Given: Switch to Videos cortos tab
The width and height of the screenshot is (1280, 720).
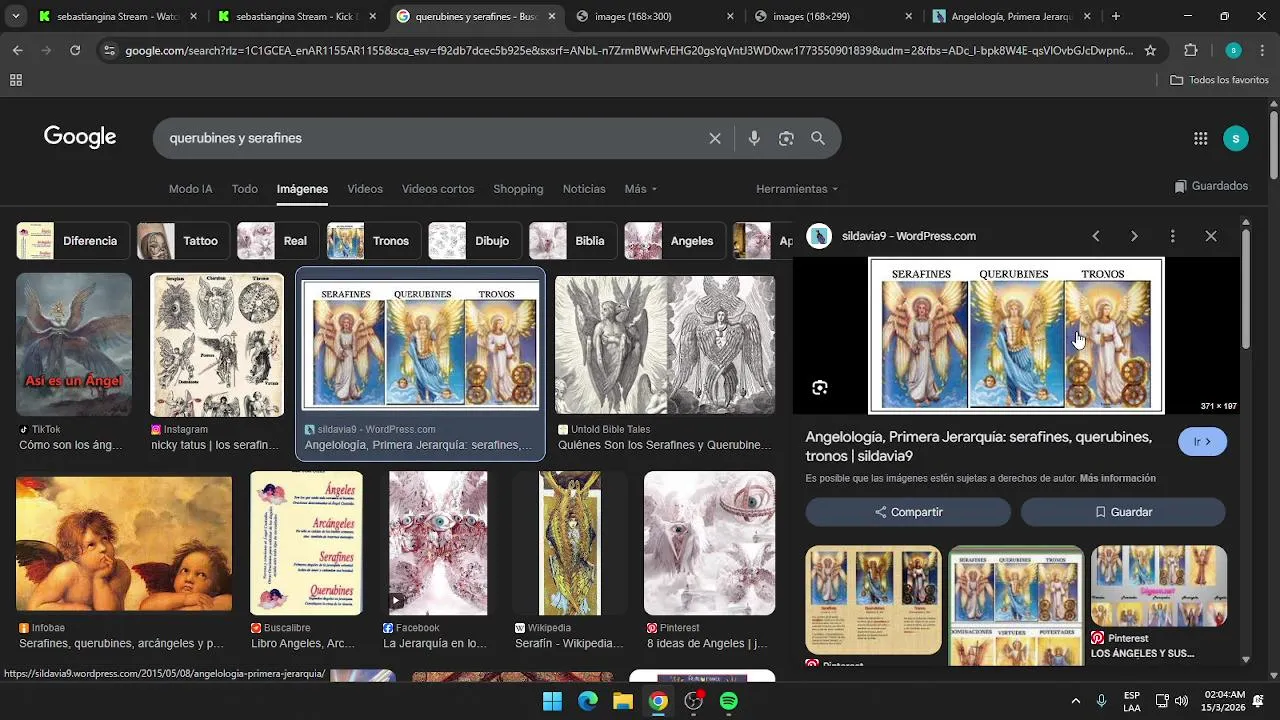Looking at the screenshot, I should pos(438,189).
